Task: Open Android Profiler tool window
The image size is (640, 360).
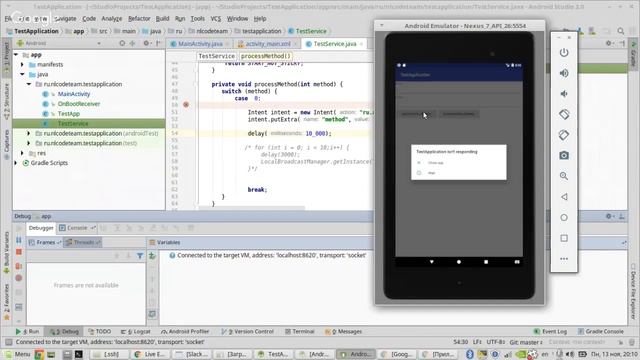Action: (185, 332)
